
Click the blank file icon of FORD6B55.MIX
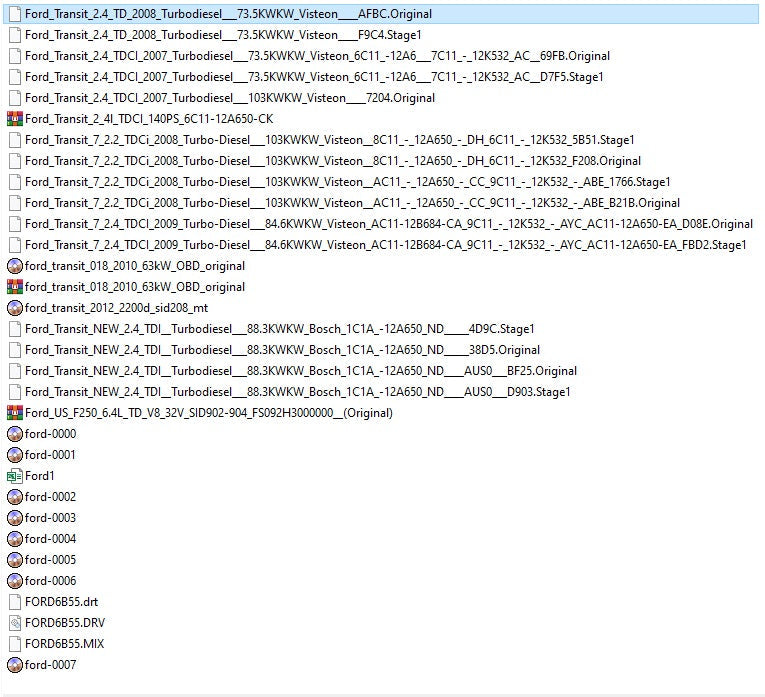(x=14, y=644)
